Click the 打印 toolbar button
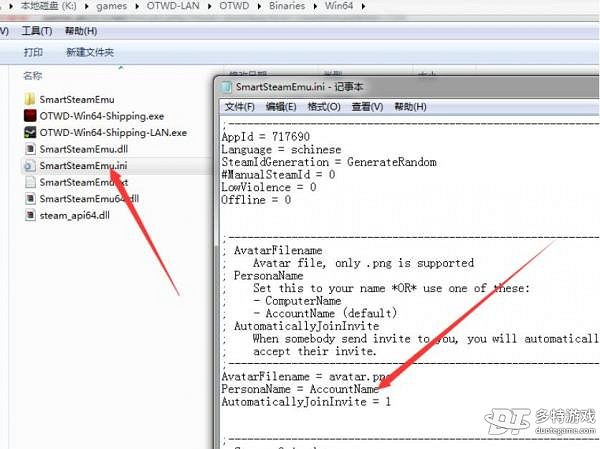 [33, 51]
